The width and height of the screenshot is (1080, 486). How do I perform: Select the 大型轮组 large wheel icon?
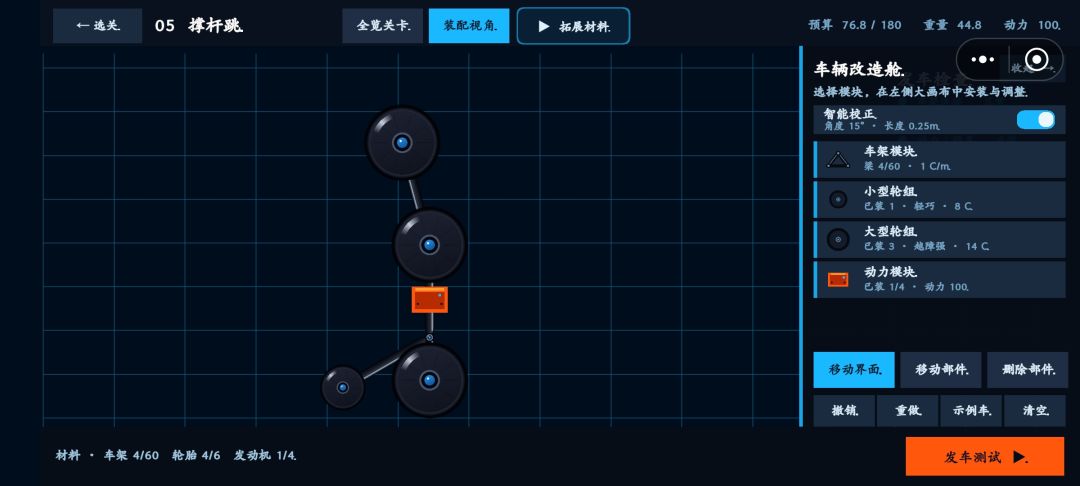click(x=838, y=240)
